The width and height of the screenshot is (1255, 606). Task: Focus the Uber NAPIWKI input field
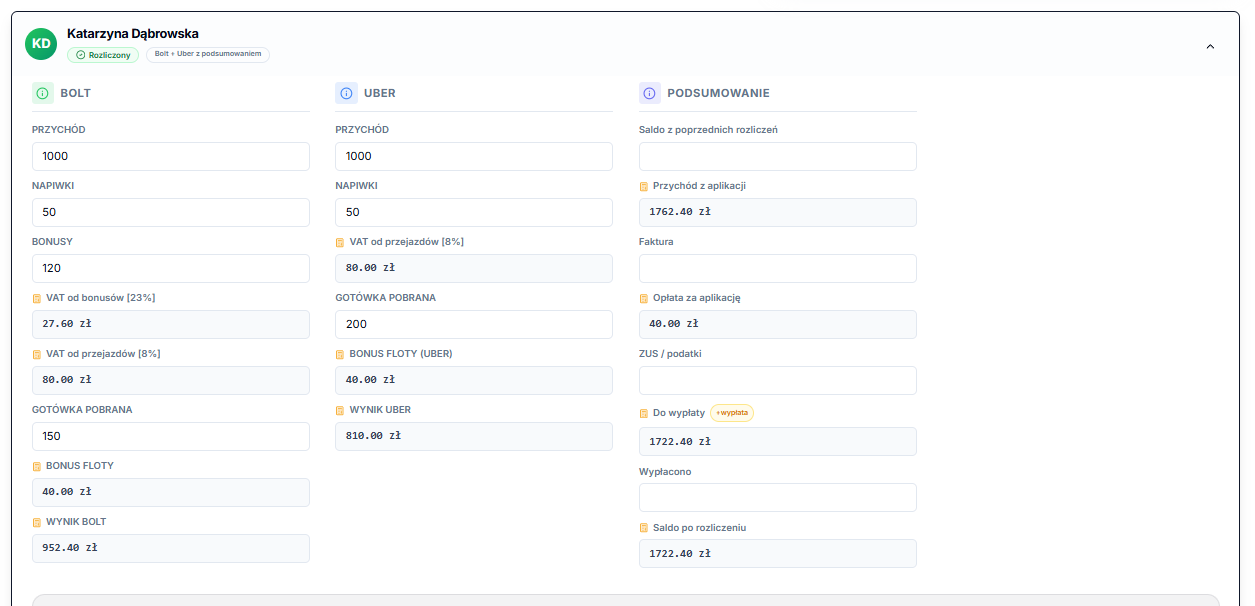tap(474, 212)
